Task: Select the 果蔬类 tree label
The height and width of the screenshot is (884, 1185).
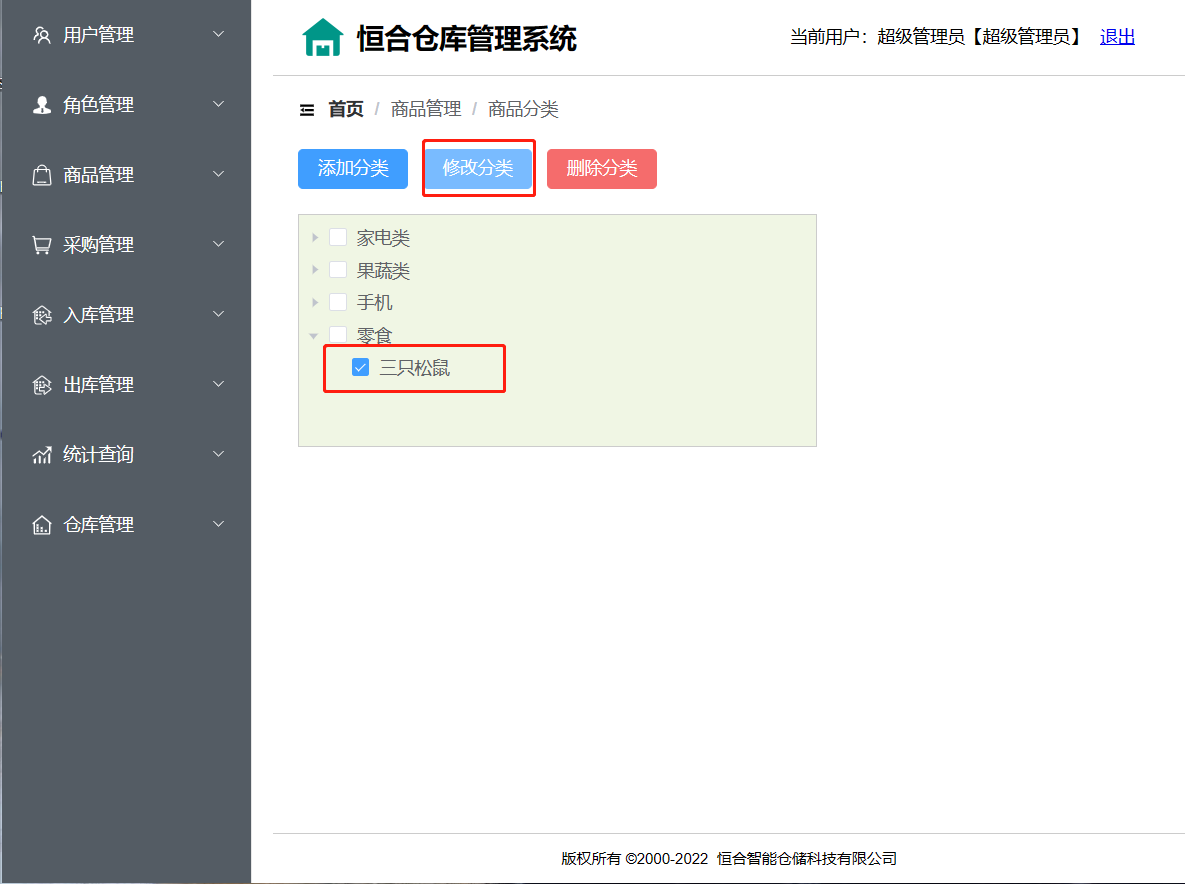Action: click(x=383, y=270)
